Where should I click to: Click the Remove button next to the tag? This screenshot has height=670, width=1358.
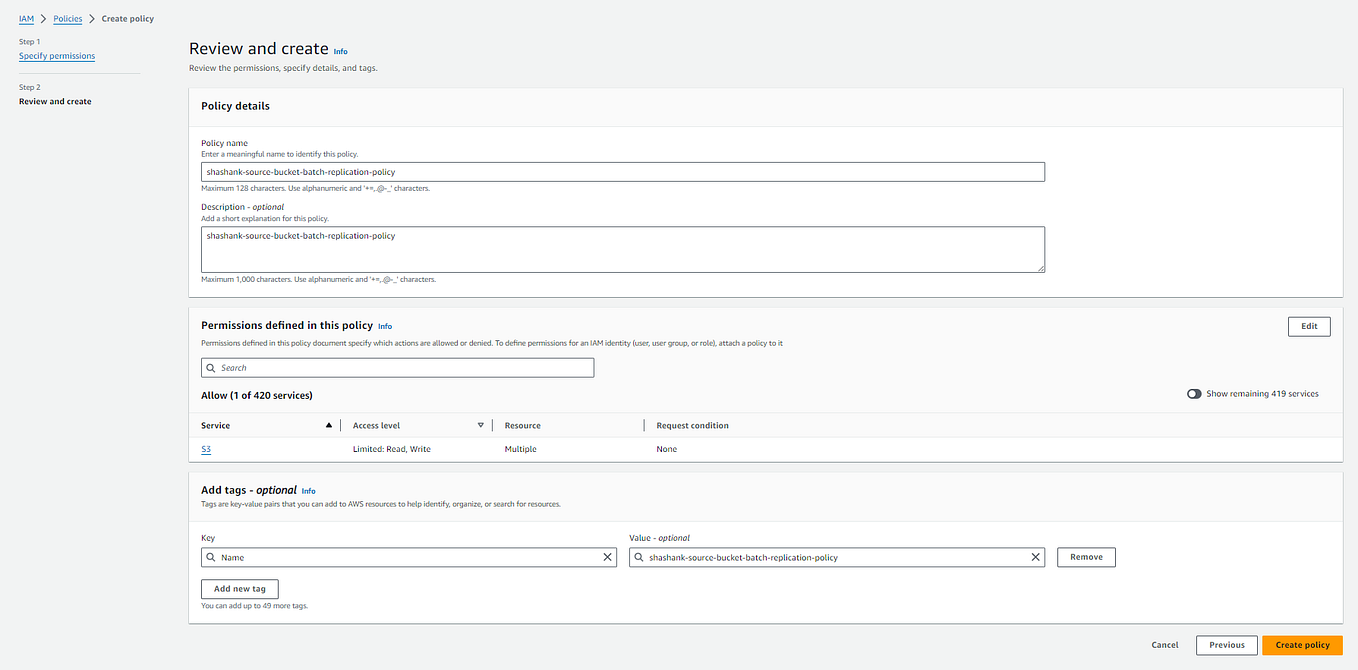pyautogui.click(x=1086, y=557)
